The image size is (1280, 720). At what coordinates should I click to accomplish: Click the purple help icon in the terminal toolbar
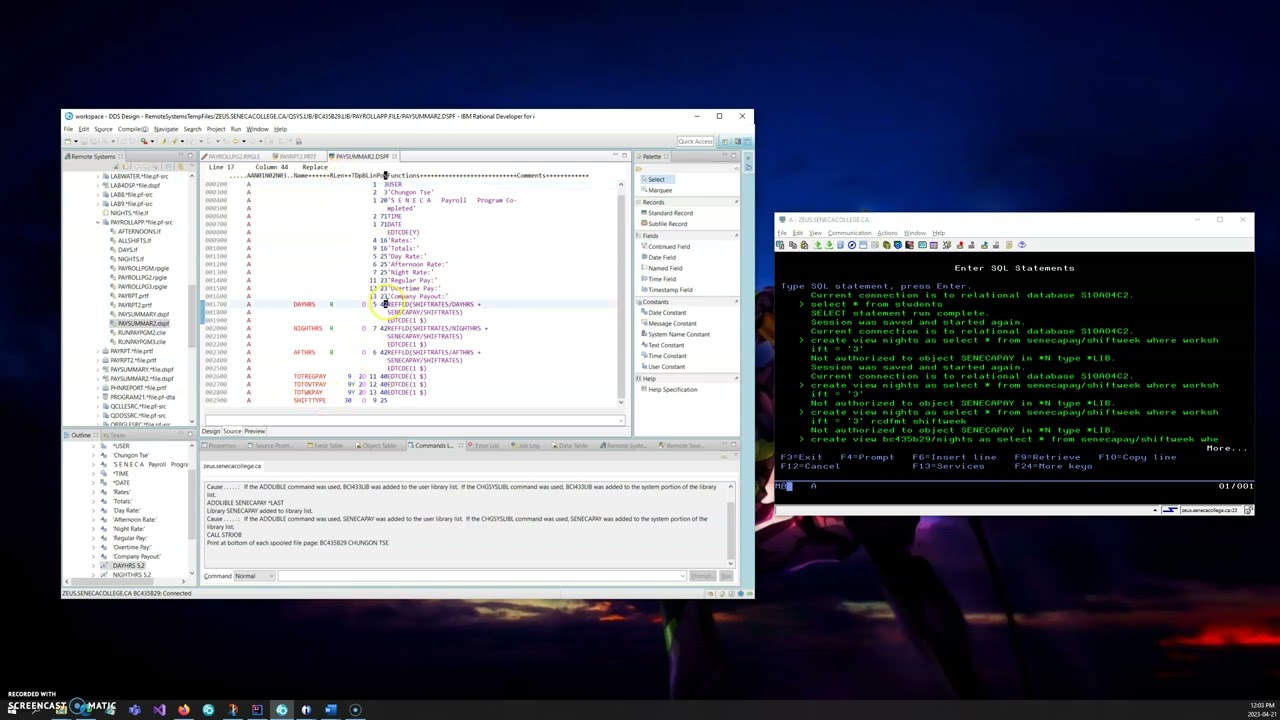(x=1021, y=245)
